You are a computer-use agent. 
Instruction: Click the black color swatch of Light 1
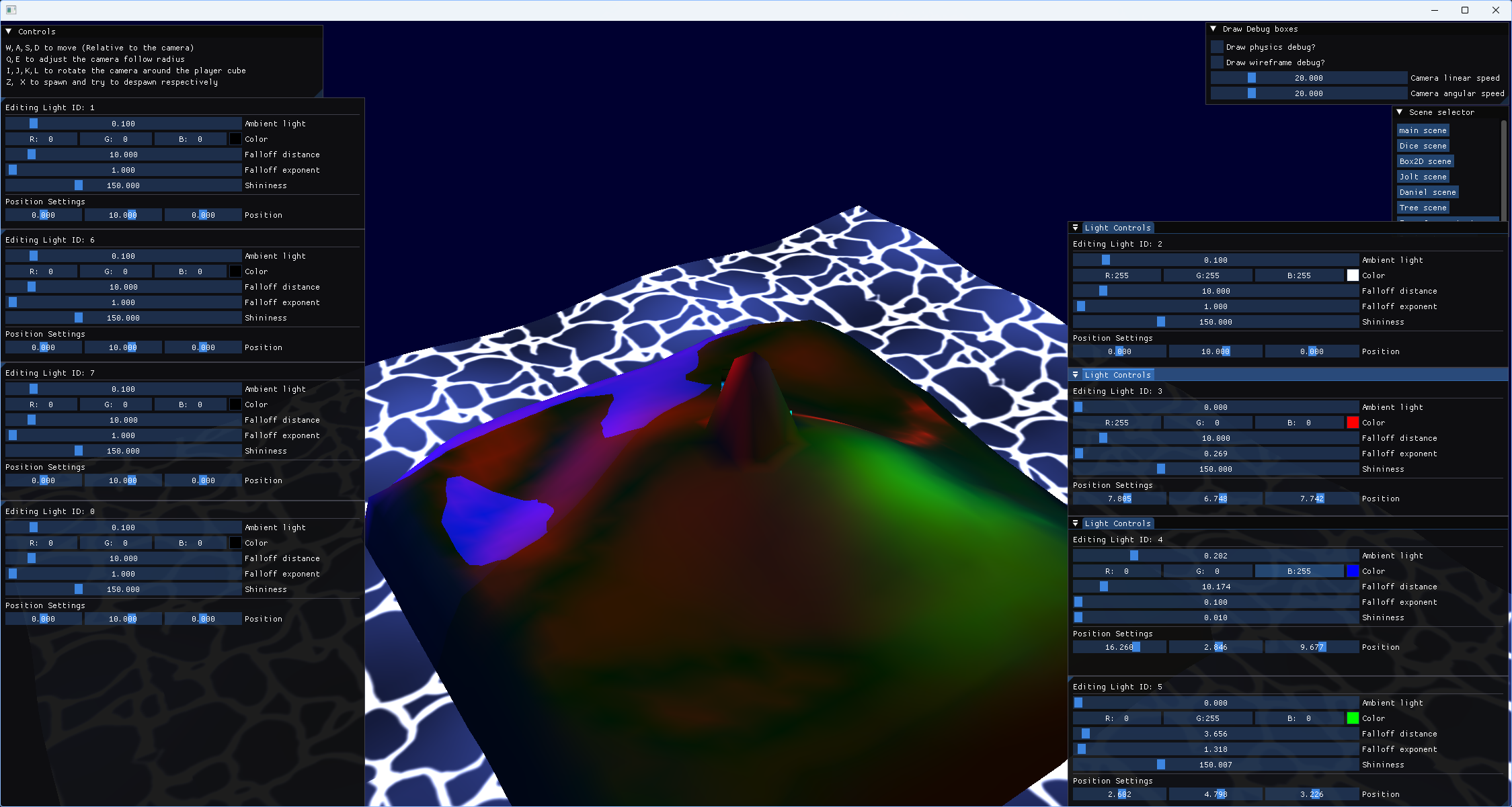pyautogui.click(x=235, y=139)
